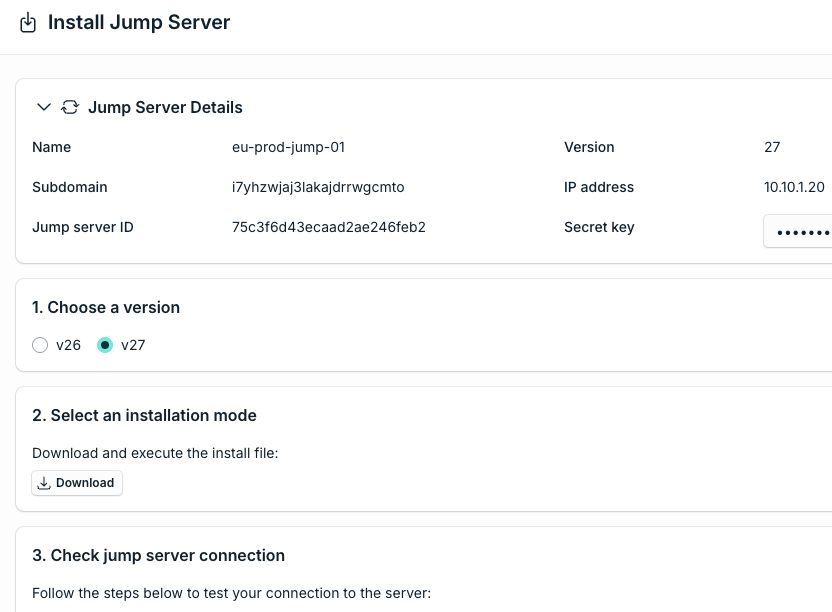Click the Name field label
Image resolution: width=832 pixels, height=612 pixels.
coord(51,147)
